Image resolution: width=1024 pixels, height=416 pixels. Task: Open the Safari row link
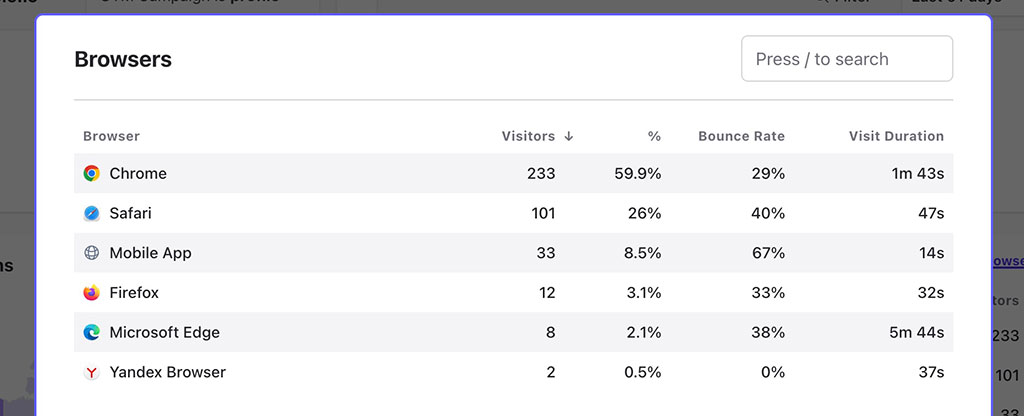point(131,213)
